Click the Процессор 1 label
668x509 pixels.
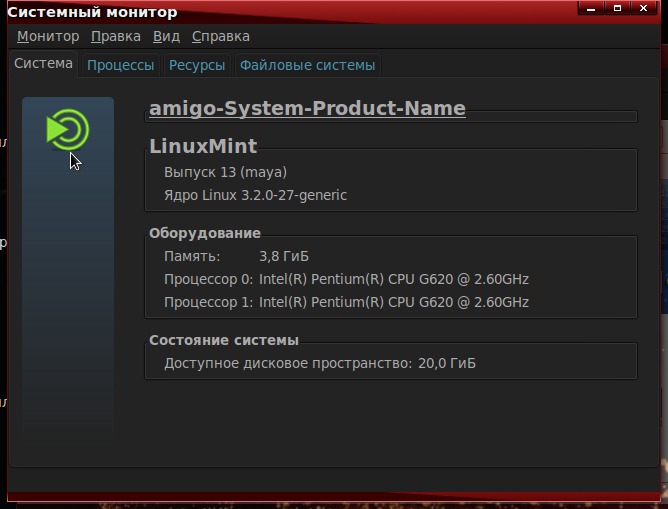208,302
